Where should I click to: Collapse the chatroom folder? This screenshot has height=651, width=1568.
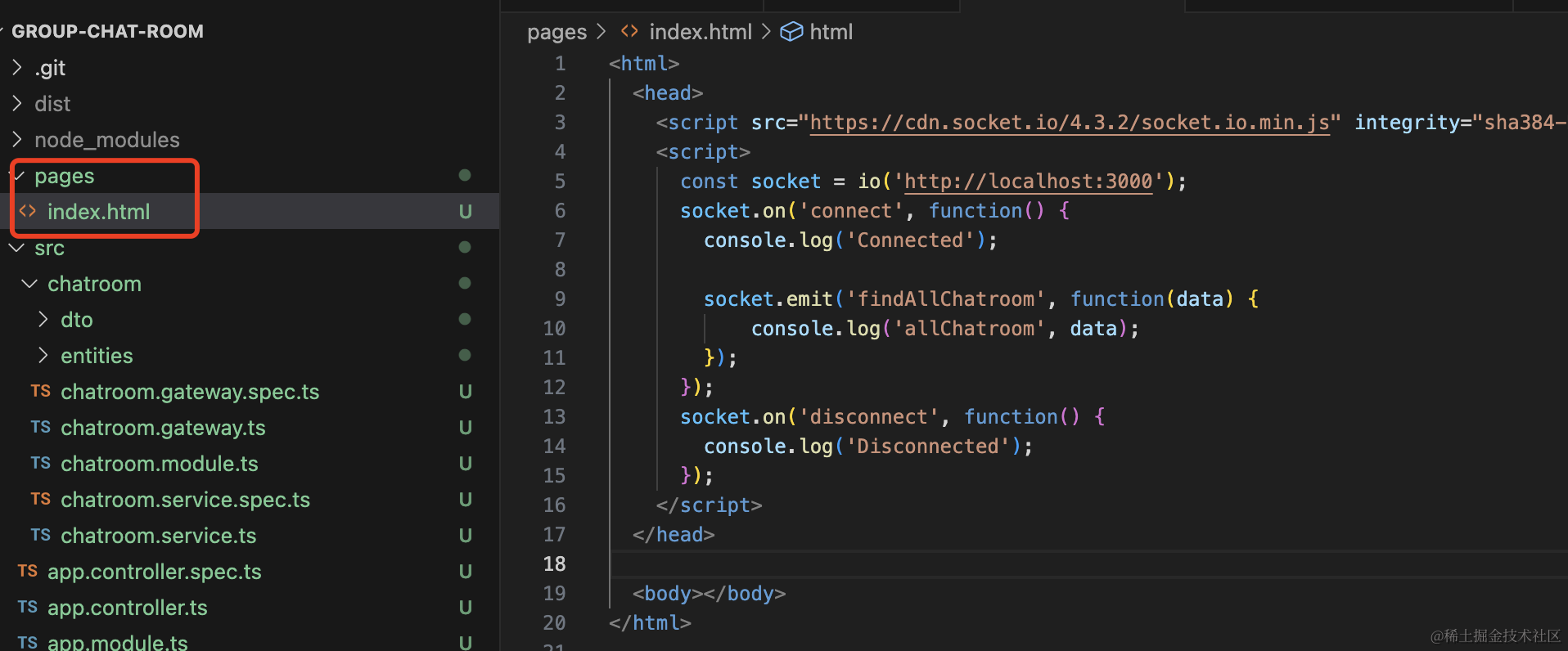pyautogui.click(x=30, y=284)
